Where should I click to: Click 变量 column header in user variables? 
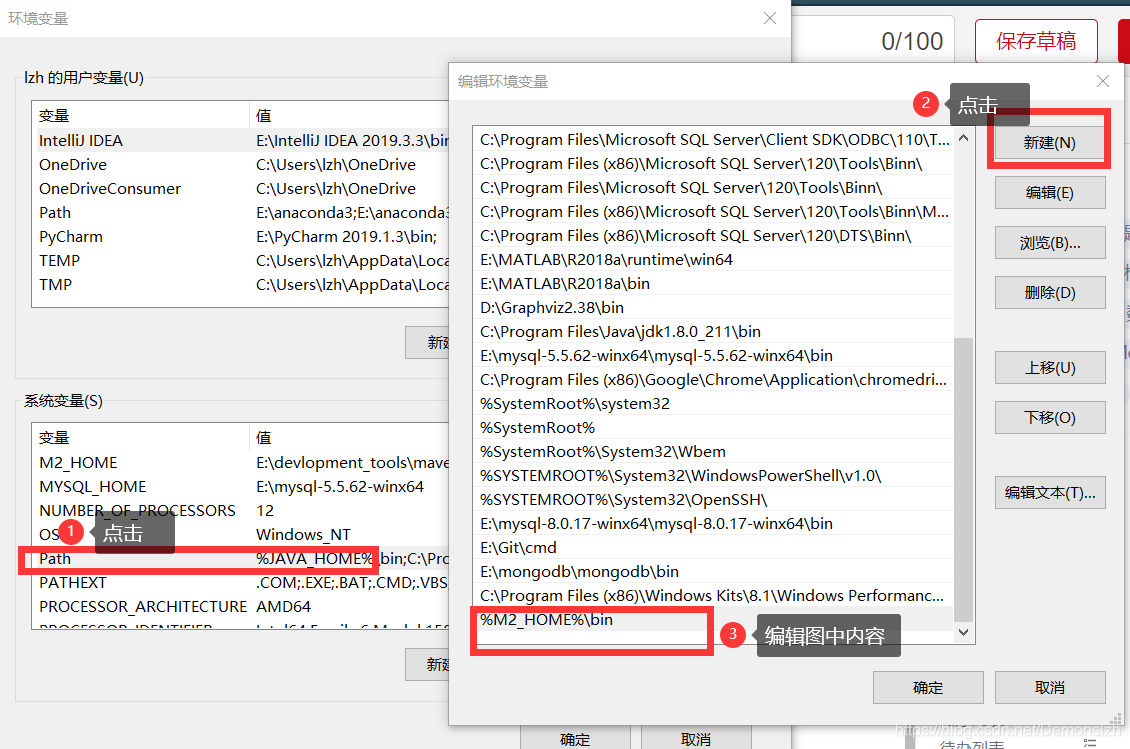(141, 115)
